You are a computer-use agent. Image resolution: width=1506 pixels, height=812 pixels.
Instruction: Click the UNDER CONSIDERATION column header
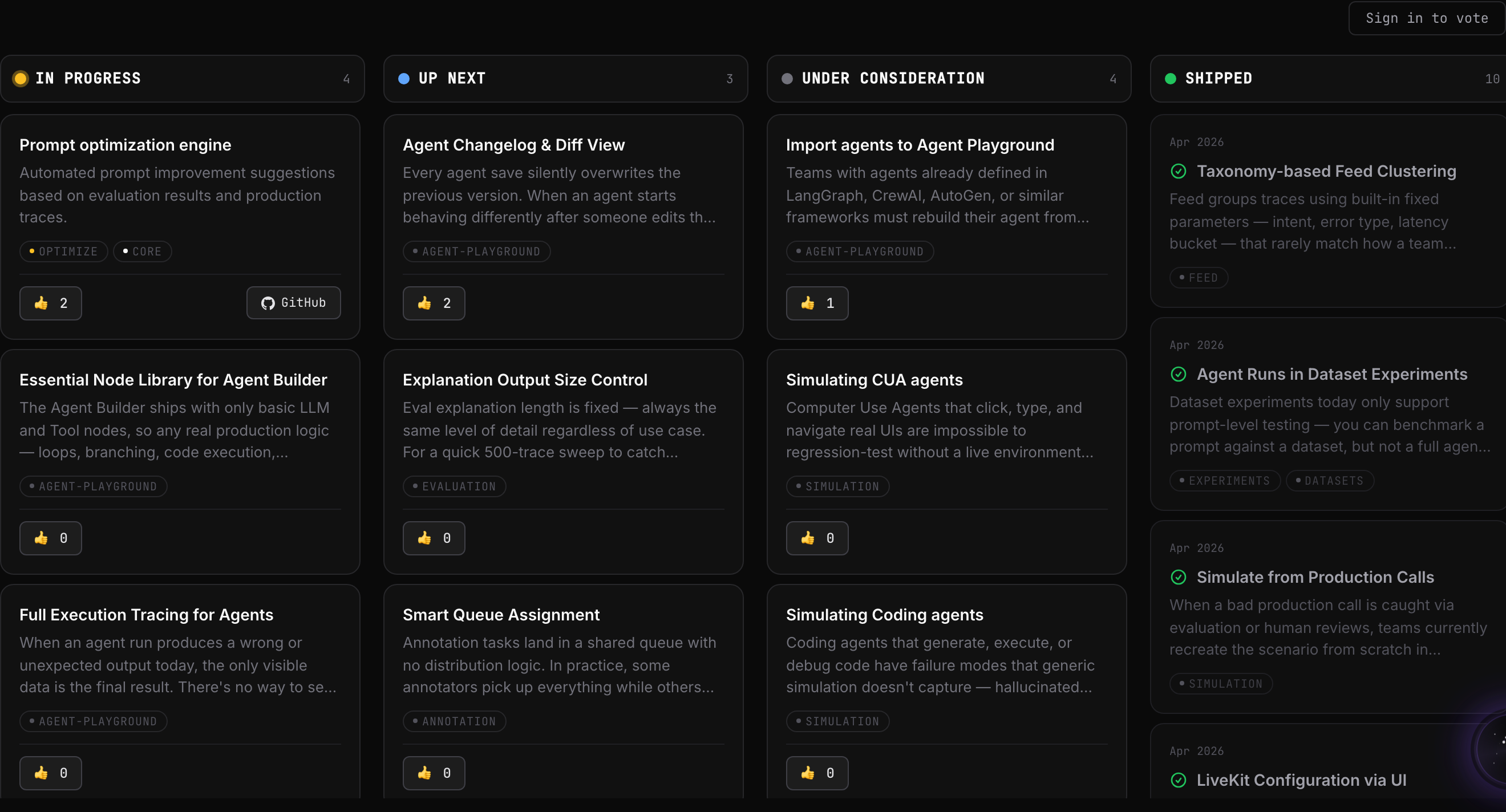949,78
